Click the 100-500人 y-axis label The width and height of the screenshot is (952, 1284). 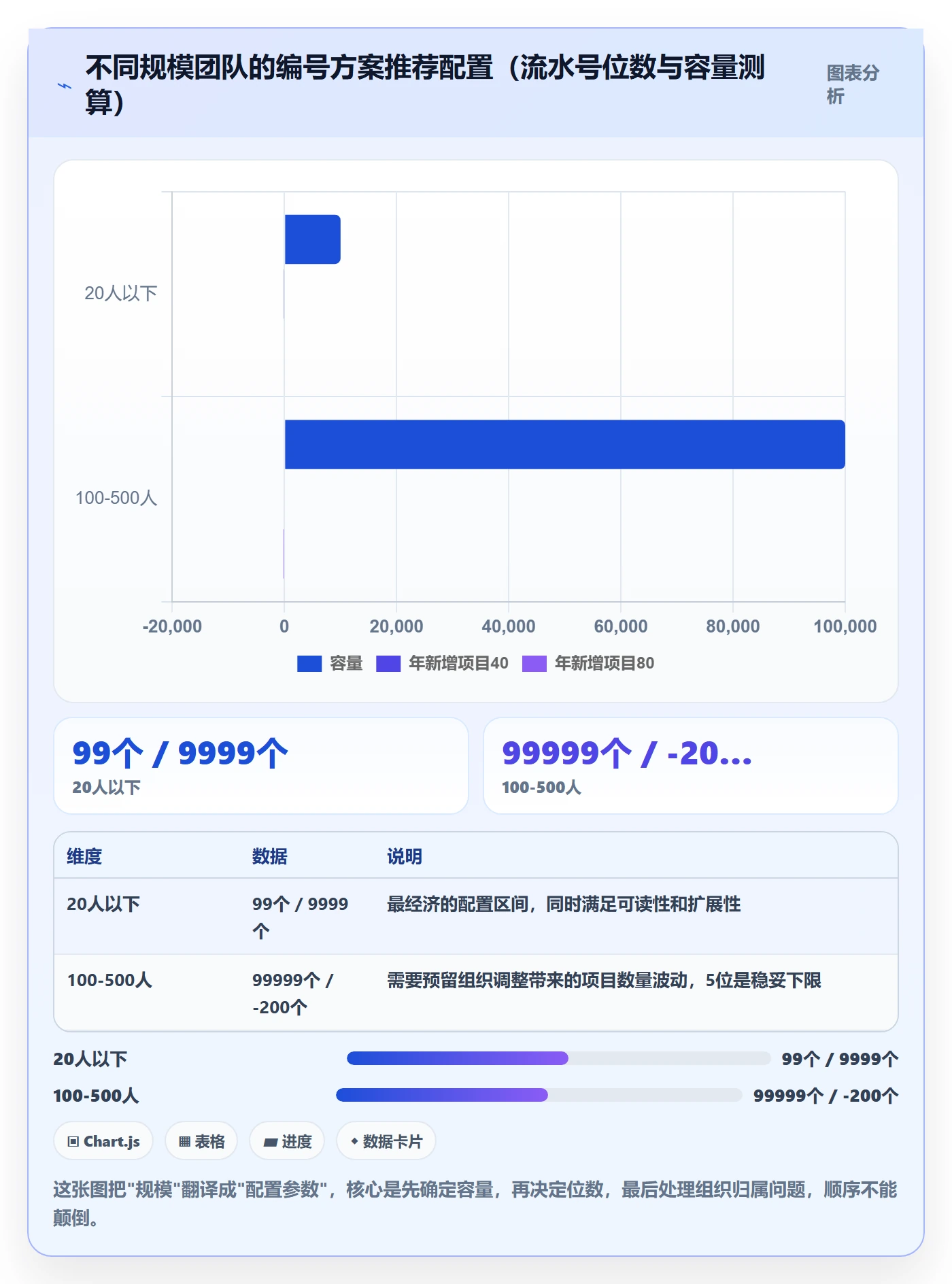(116, 498)
